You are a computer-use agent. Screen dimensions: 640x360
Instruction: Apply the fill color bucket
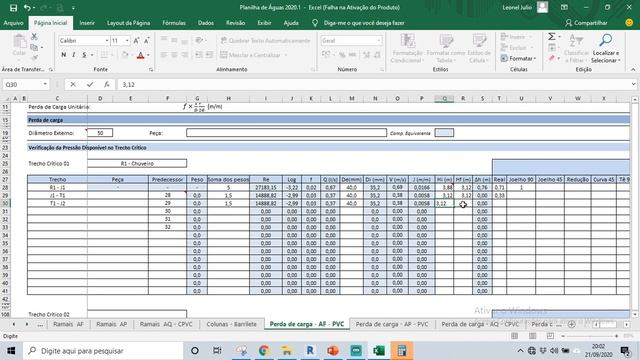[x=125, y=55]
